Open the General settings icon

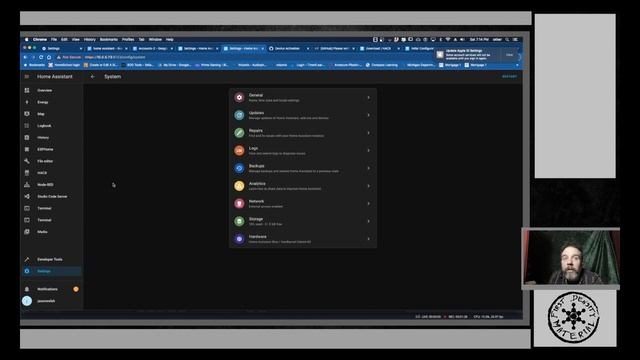coord(240,97)
